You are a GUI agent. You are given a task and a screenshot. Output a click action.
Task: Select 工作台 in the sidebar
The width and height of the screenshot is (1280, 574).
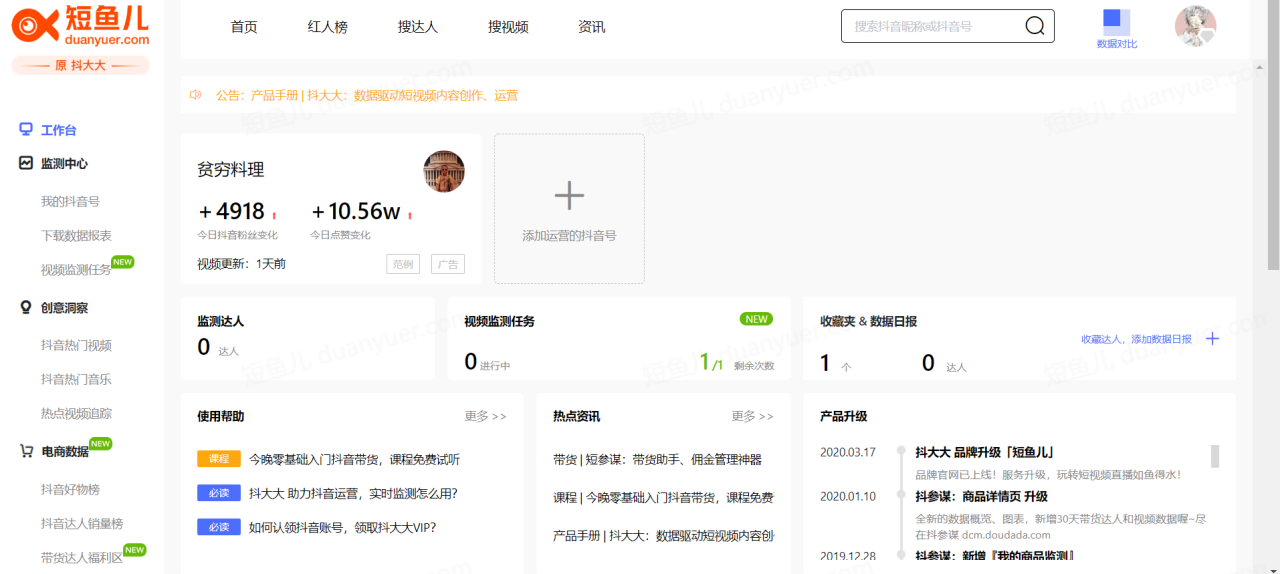pyautogui.click(x=58, y=130)
